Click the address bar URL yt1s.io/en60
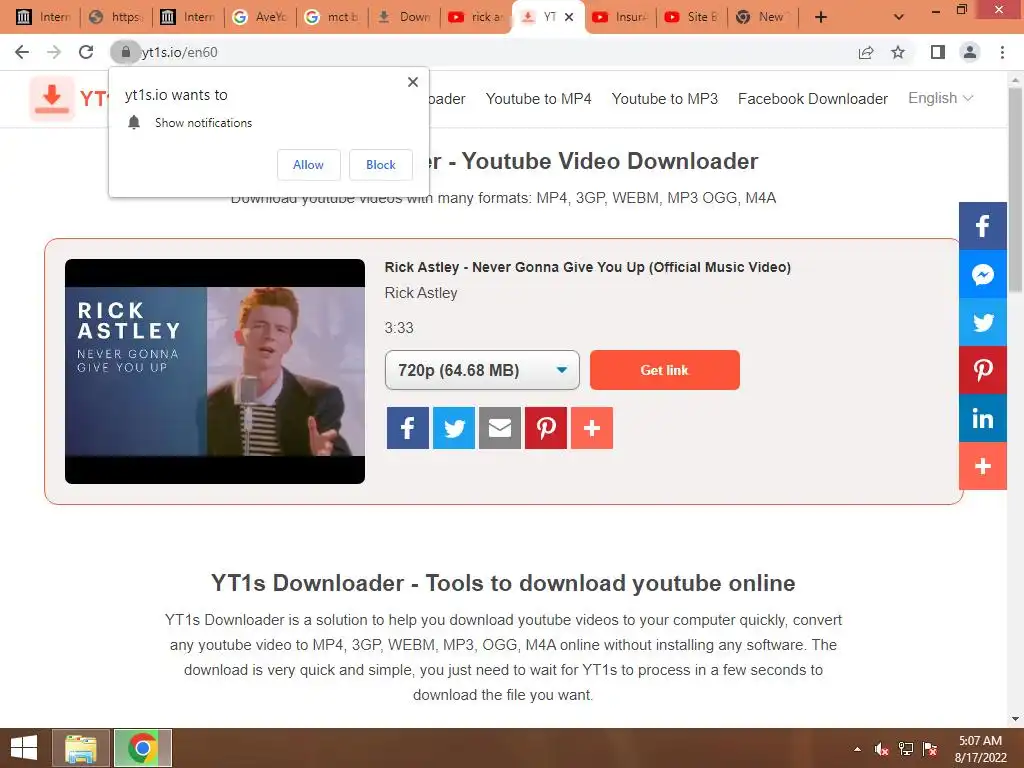 pyautogui.click(x=180, y=52)
